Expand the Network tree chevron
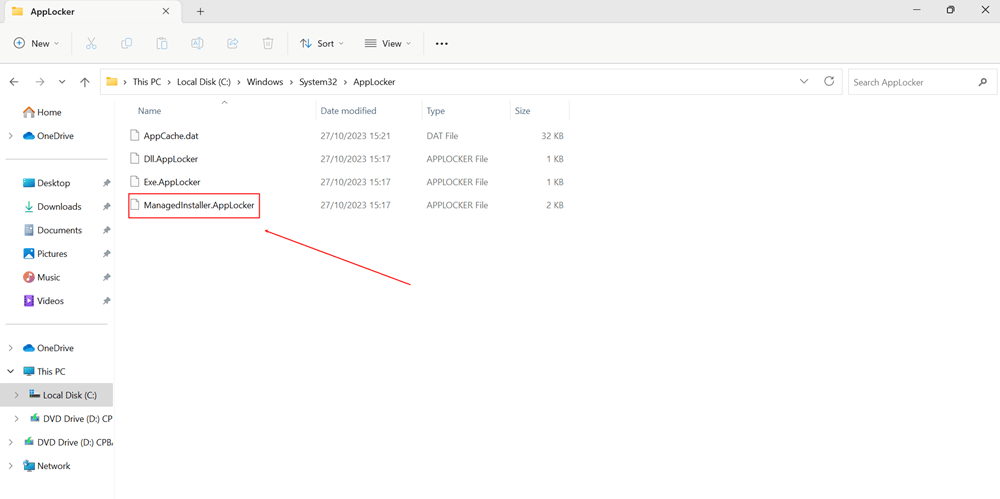The height and width of the screenshot is (499, 1000). point(10,466)
